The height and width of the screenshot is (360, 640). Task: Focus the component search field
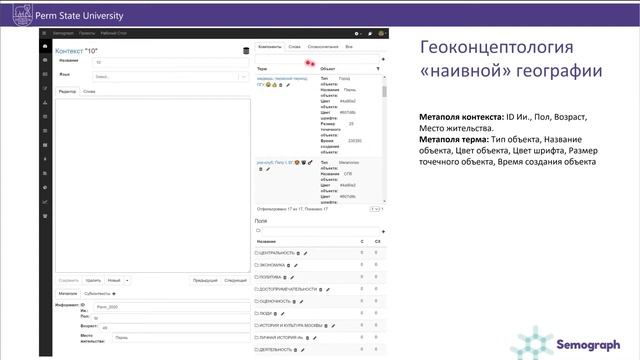click(317, 60)
